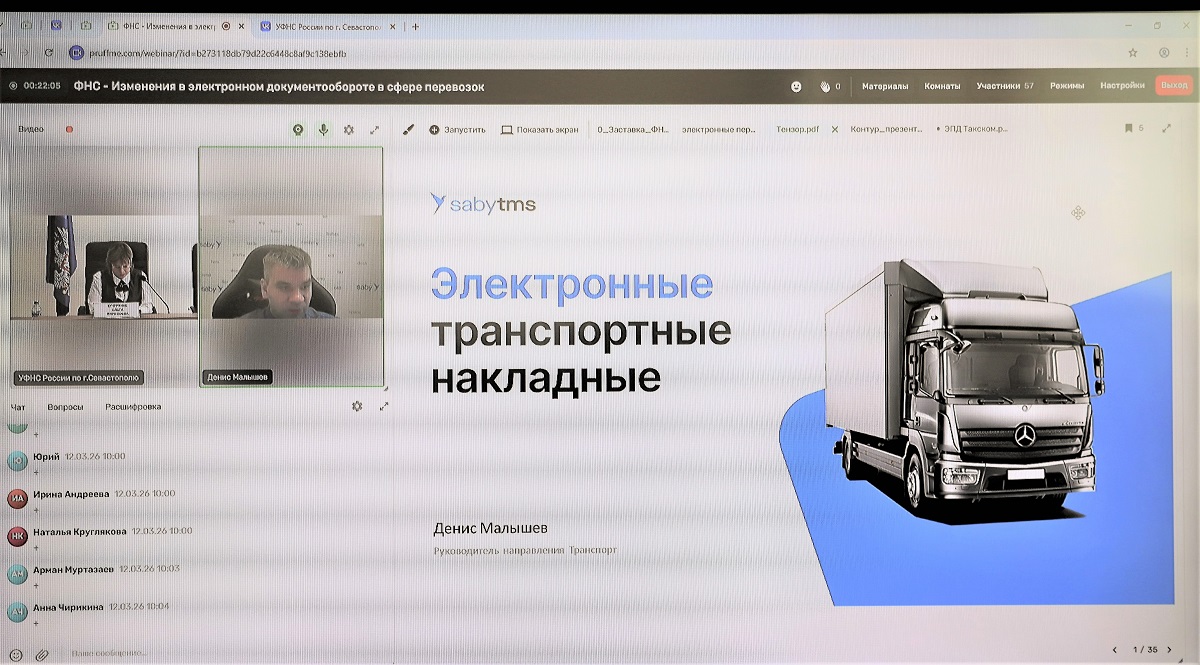The width and height of the screenshot is (1200, 665).
Task: Mute the microphone in video panel
Action: click(323, 130)
